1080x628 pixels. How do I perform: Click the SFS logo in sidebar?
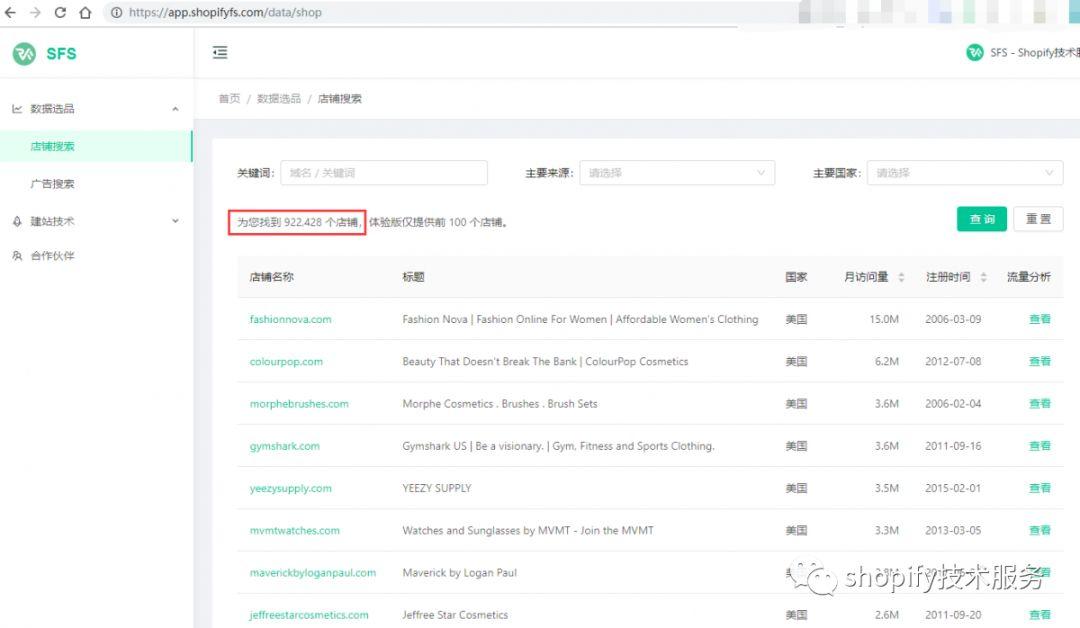[45, 53]
